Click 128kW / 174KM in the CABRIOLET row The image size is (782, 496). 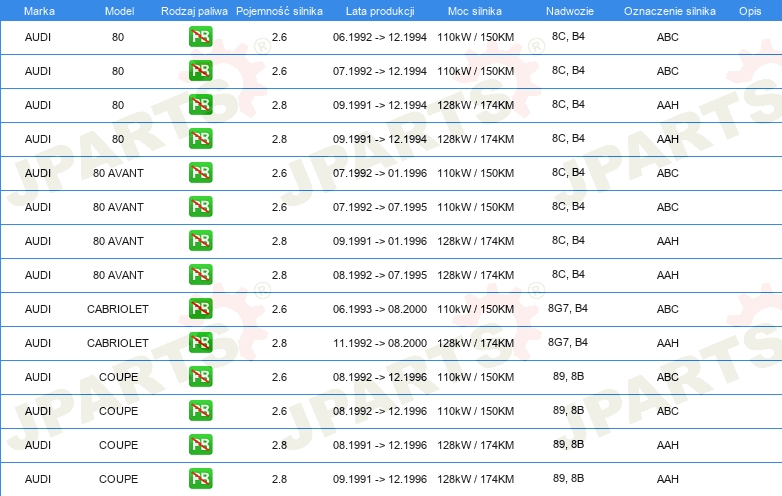coord(476,343)
